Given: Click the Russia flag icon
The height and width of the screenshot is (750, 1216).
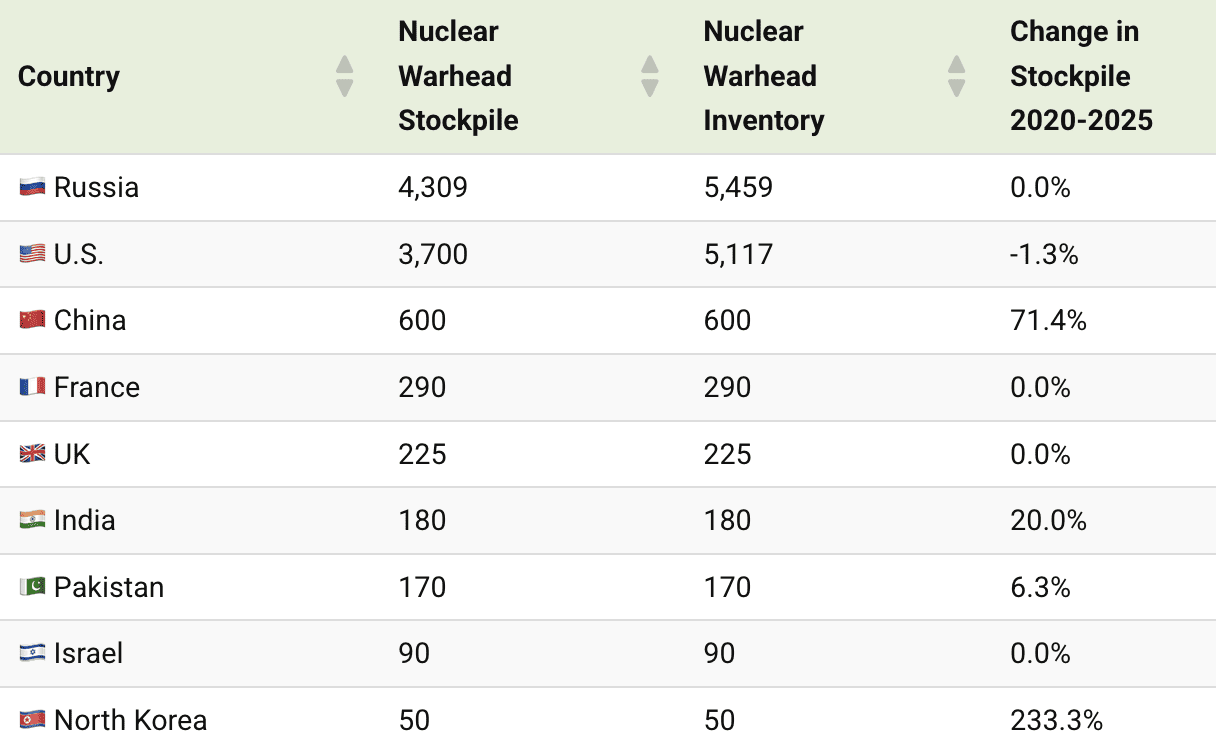Looking at the screenshot, I should [x=32, y=188].
